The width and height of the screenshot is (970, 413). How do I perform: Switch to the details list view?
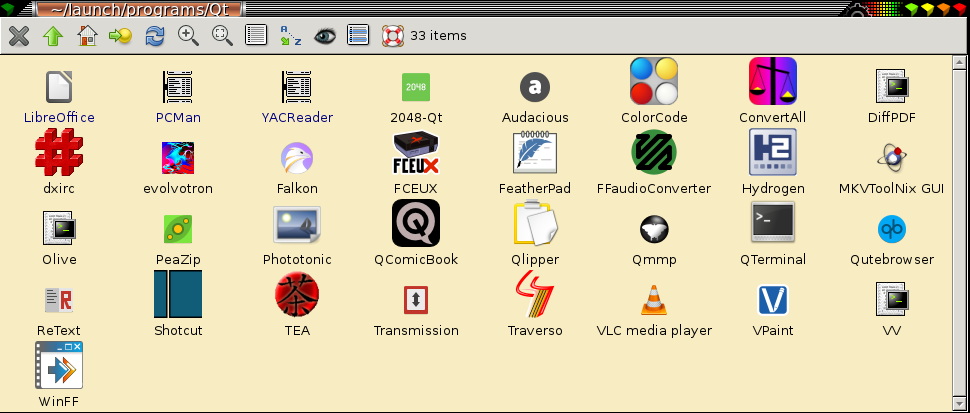pyautogui.click(x=256, y=35)
